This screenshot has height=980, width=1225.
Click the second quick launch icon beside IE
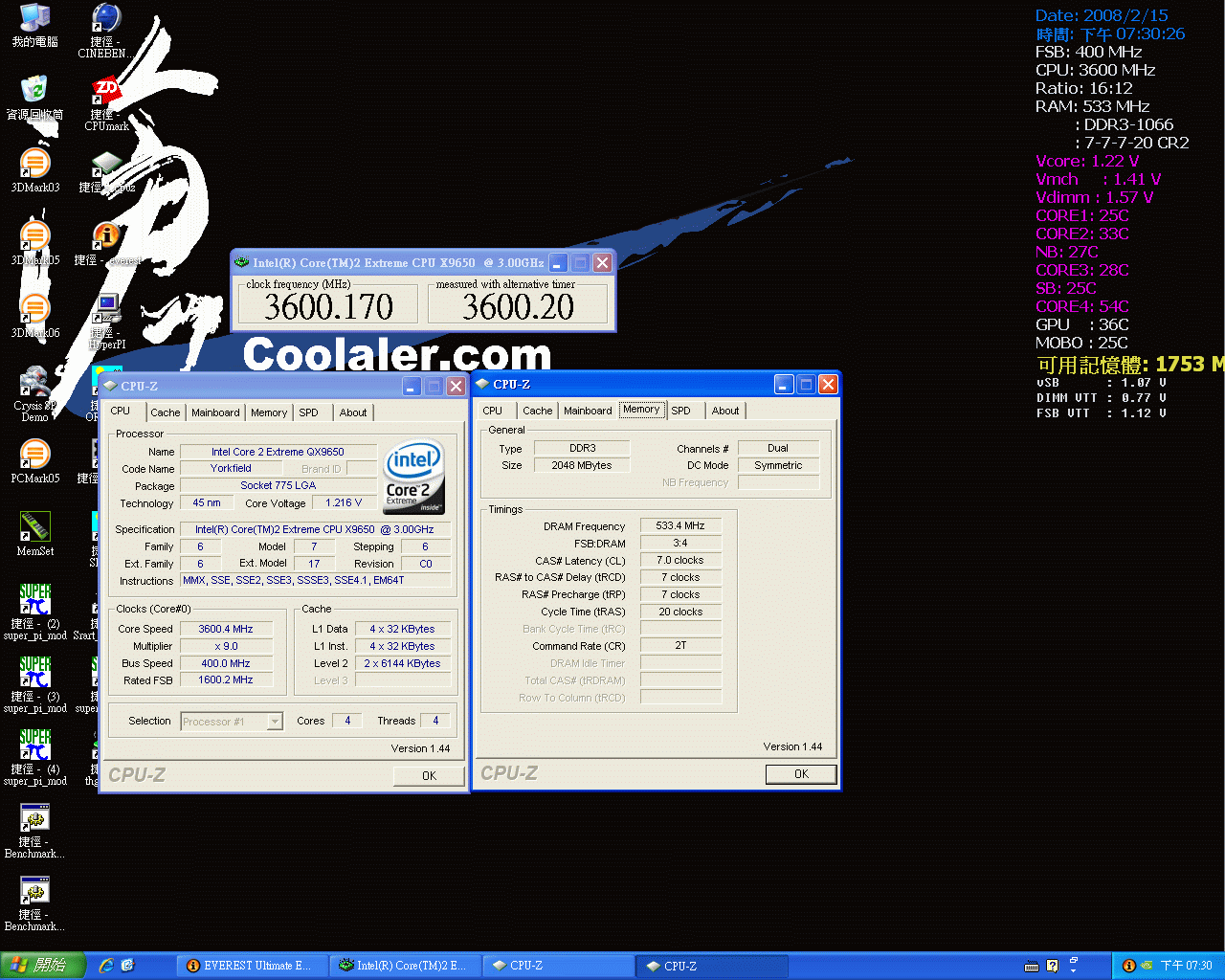click(128, 966)
